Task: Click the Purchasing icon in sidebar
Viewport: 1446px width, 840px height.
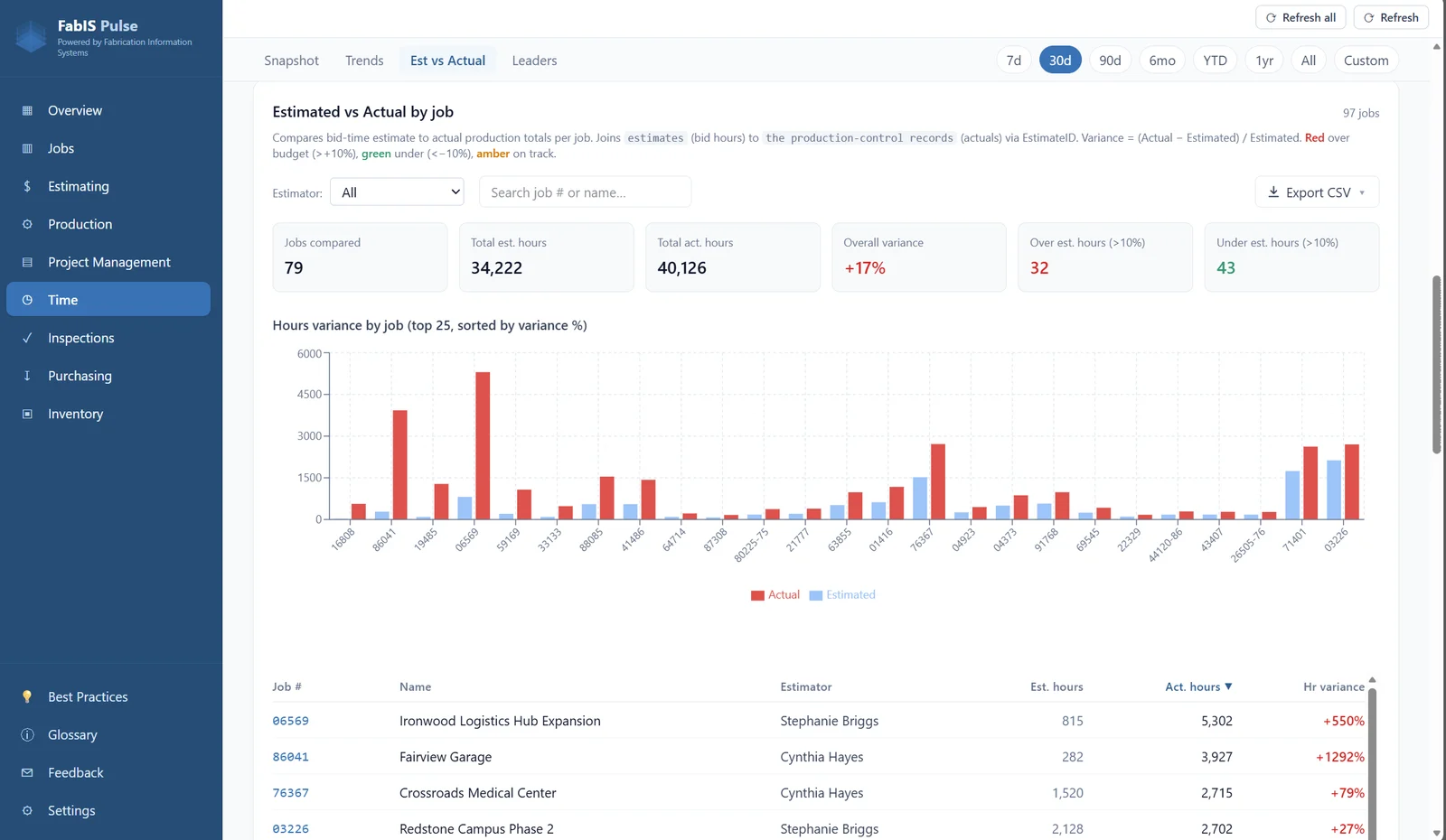Action: point(27,376)
